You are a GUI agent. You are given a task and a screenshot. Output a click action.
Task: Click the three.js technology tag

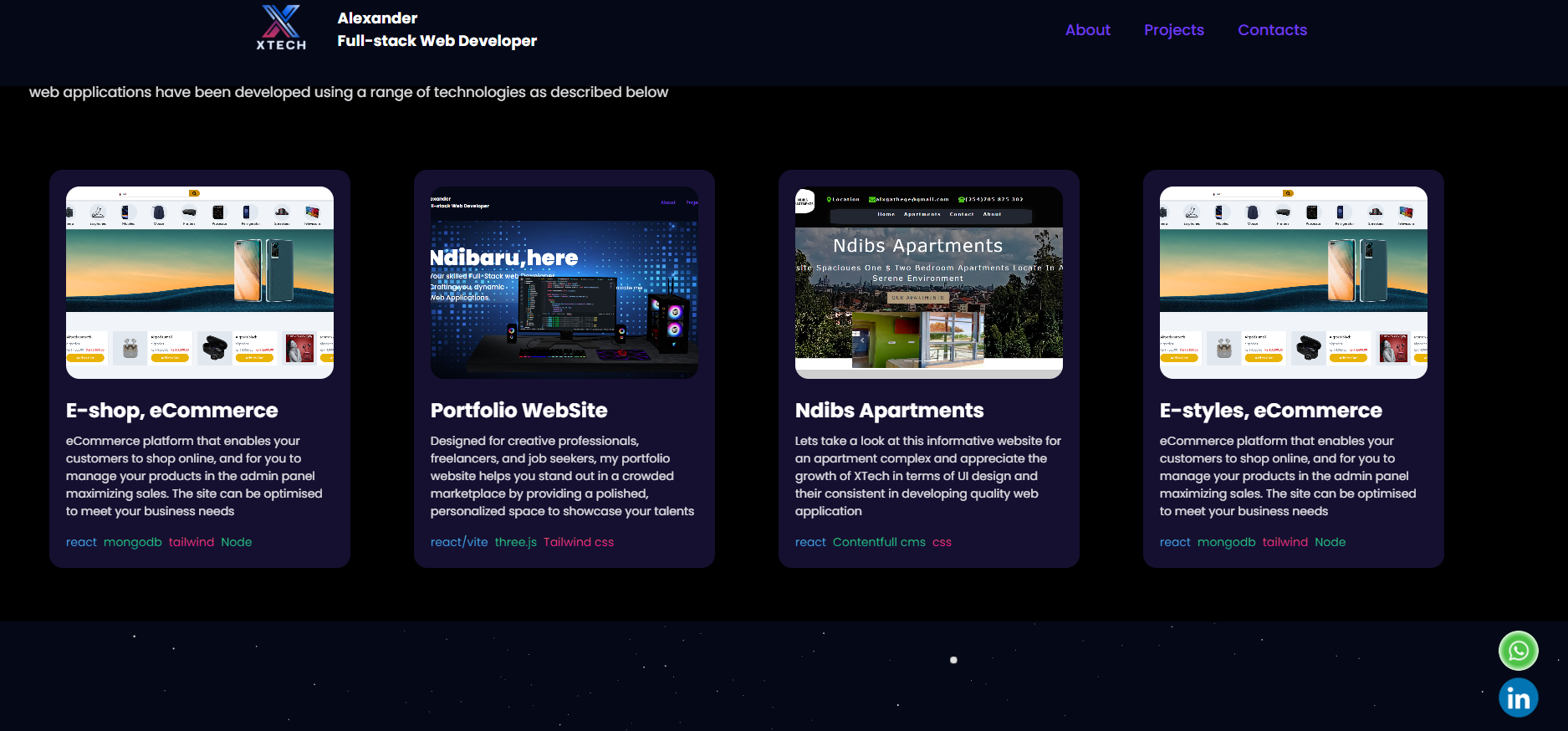point(515,542)
